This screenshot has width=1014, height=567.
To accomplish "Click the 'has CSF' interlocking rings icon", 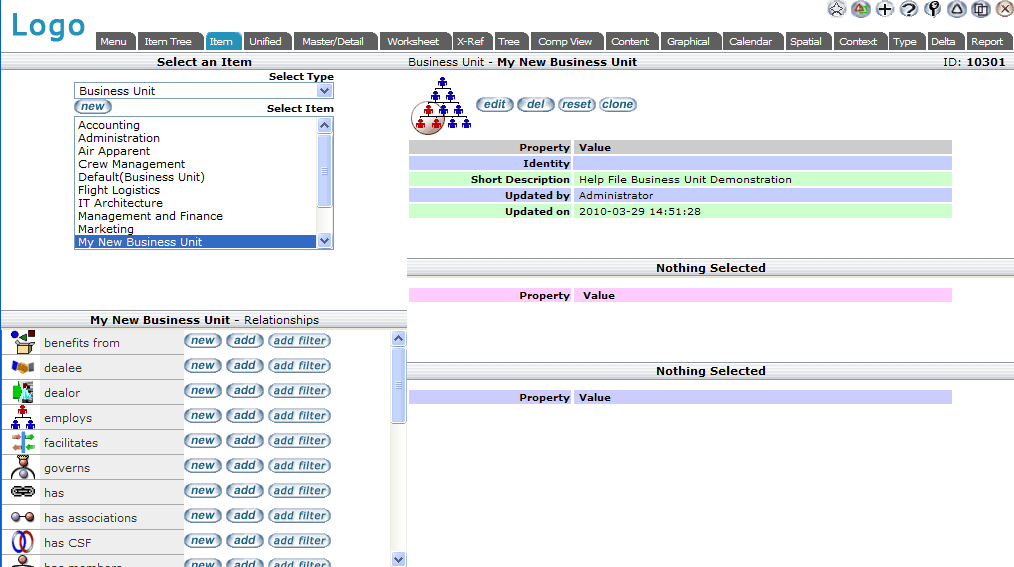I will pyautogui.click(x=22, y=543).
